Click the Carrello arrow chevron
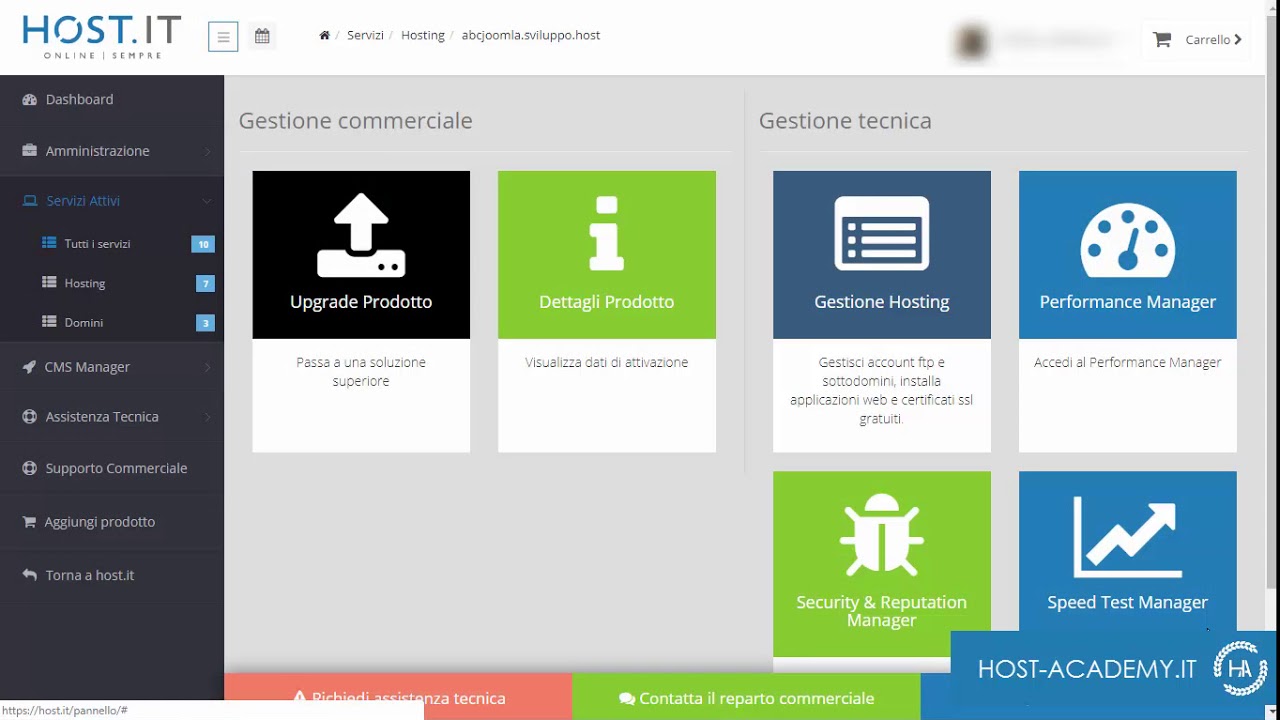Viewport: 1280px width, 720px height. tap(1238, 40)
